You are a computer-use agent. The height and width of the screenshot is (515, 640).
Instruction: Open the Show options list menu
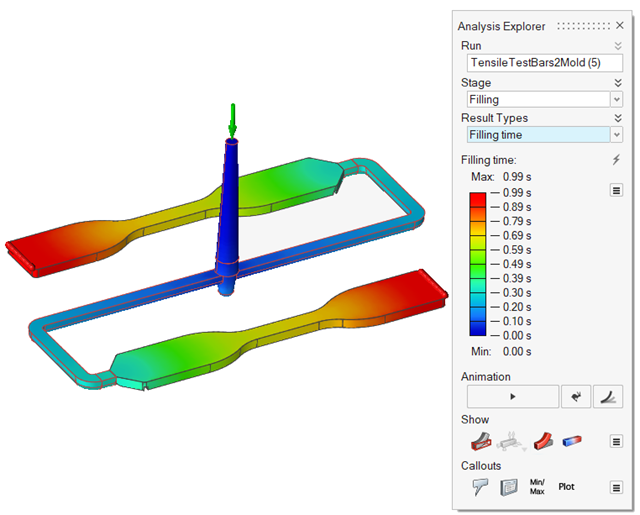(616, 441)
